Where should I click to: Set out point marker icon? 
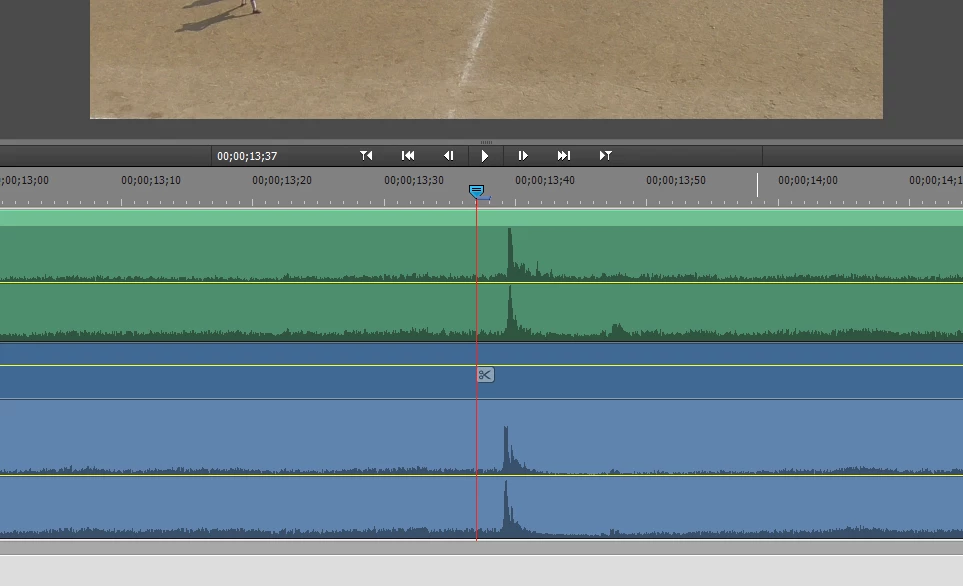(606, 156)
